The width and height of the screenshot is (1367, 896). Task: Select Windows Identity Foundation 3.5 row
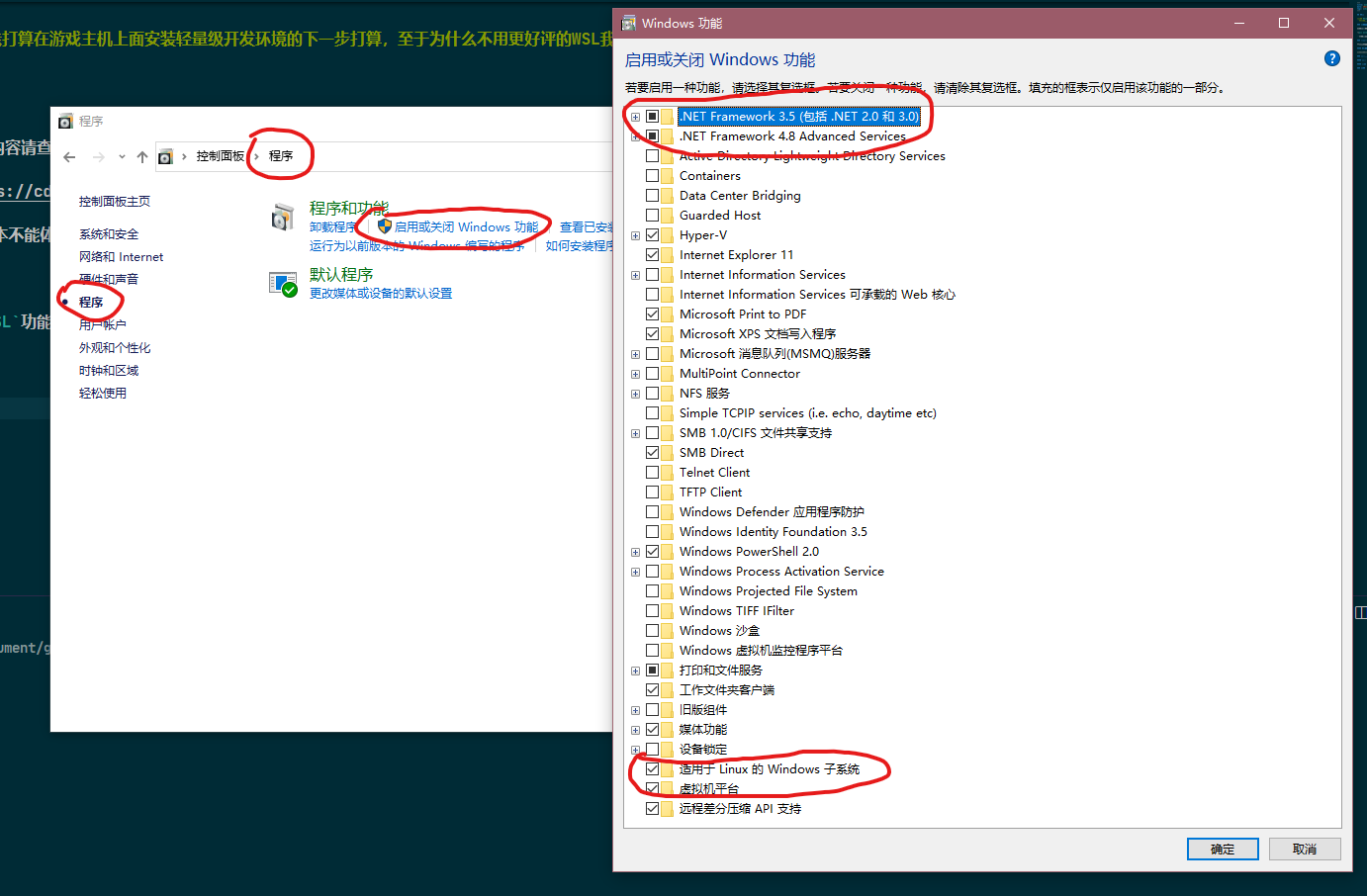coord(774,532)
